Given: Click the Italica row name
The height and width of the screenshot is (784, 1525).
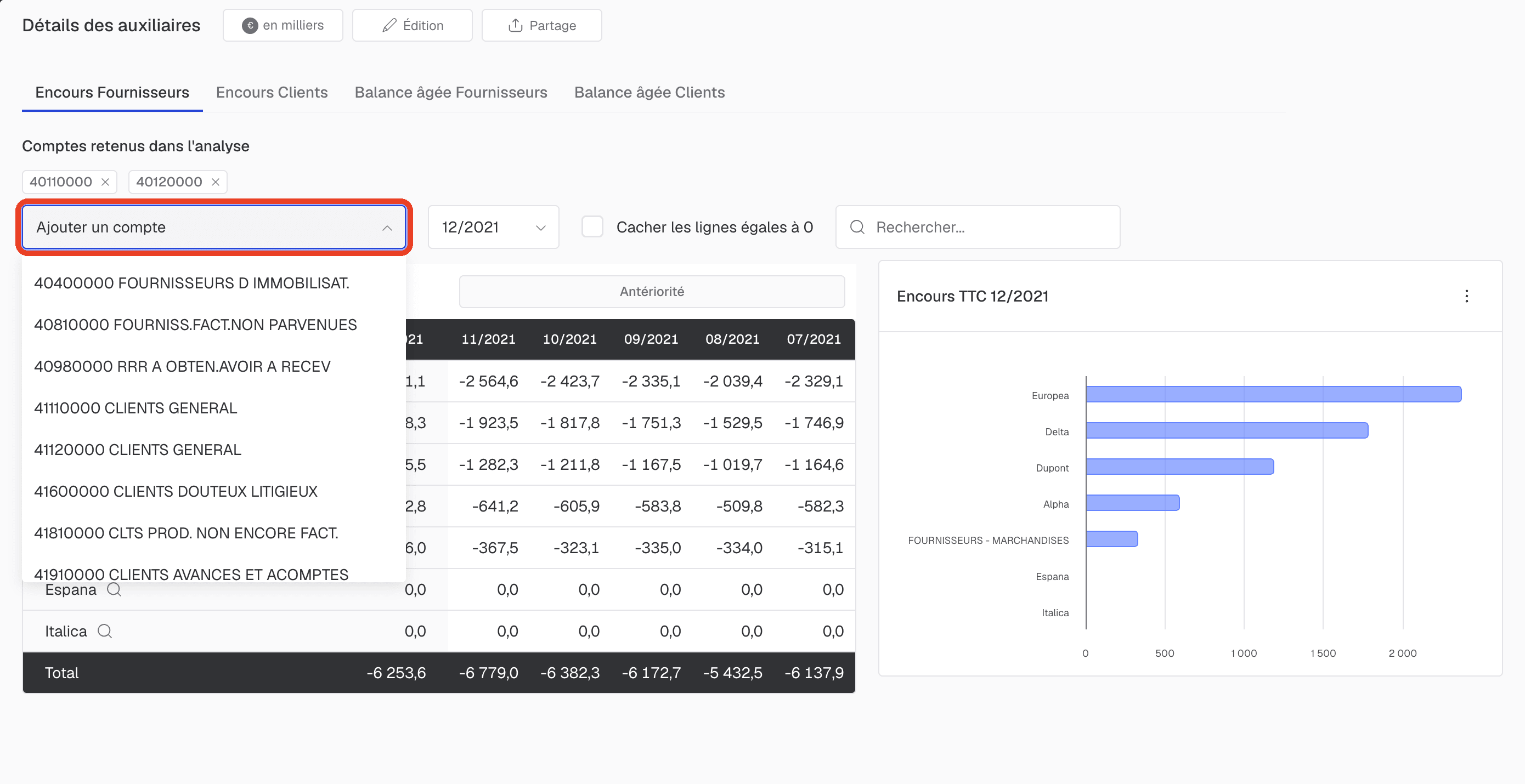Looking at the screenshot, I should click(66, 630).
